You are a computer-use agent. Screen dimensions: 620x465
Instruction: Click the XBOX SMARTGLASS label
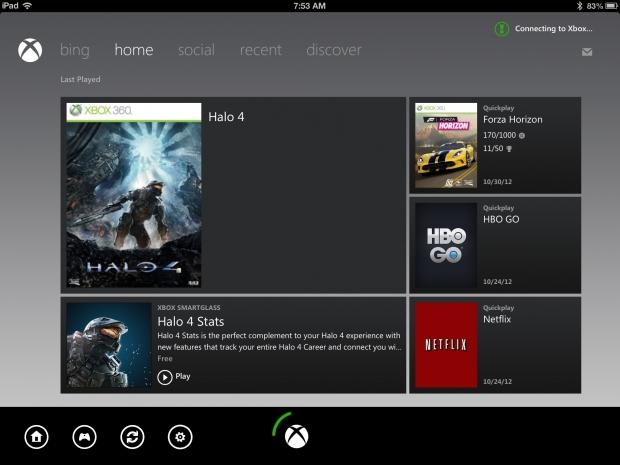189,308
